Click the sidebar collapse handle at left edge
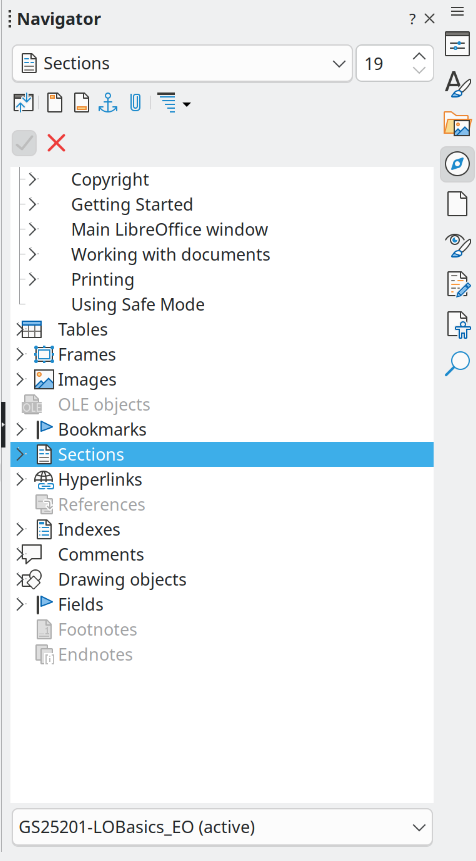Viewport: 476px width, 861px height. click(3, 424)
